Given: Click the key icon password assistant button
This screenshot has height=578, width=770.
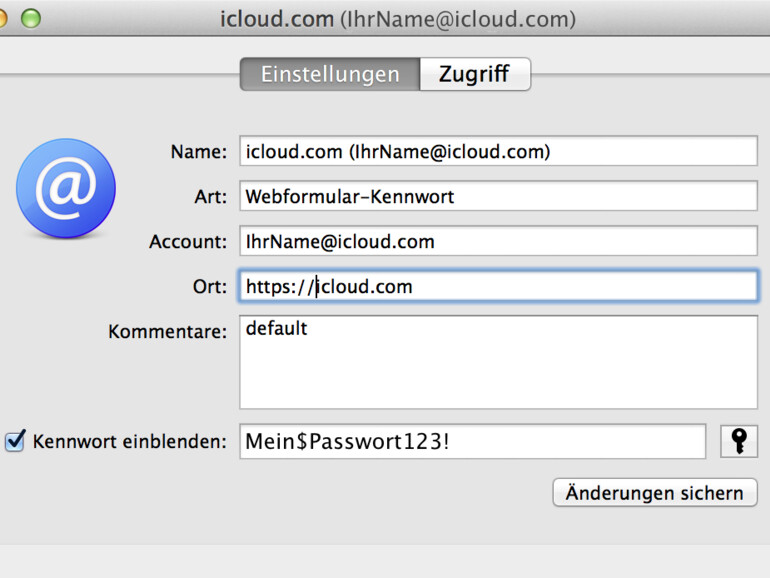Looking at the screenshot, I should click(738, 441).
